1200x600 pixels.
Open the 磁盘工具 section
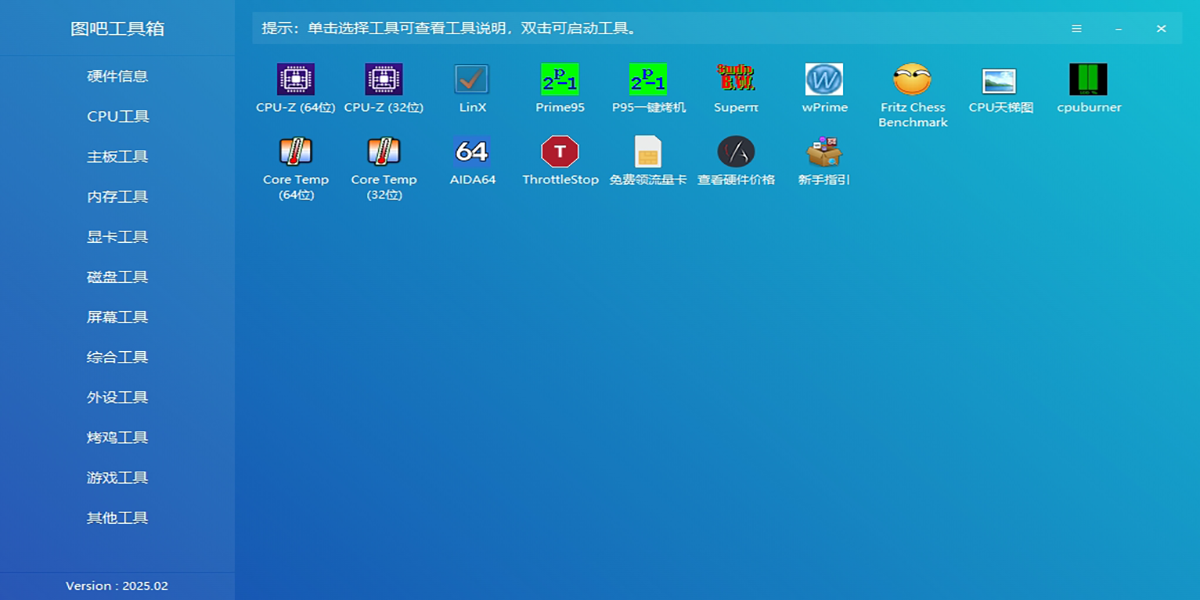[117, 277]
